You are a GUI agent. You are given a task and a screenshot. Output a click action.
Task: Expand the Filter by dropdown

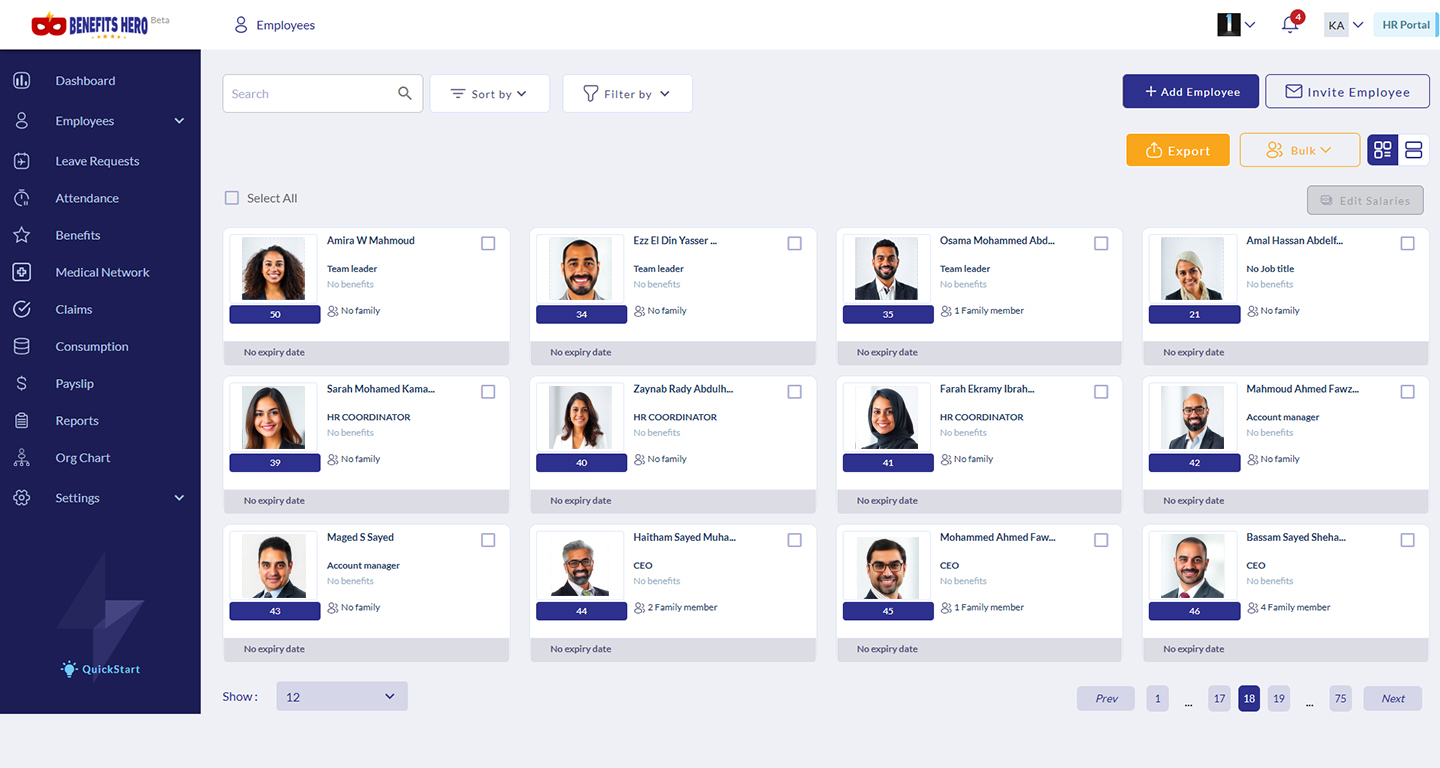tap(627, 94)
